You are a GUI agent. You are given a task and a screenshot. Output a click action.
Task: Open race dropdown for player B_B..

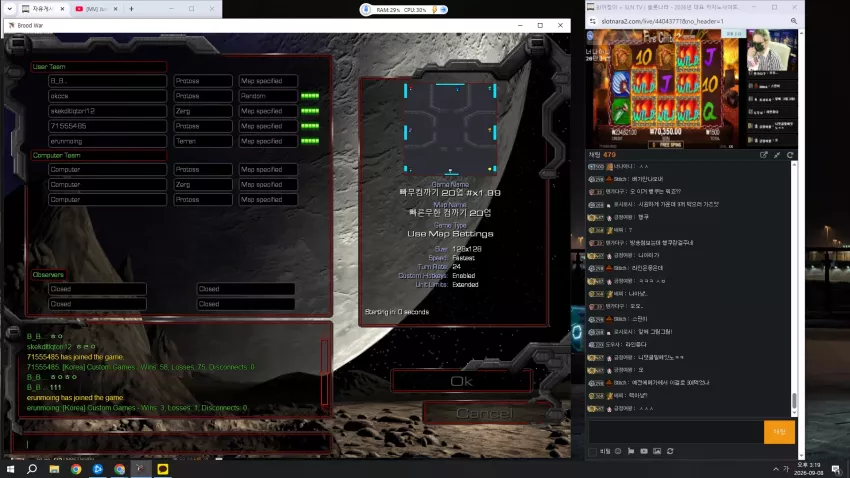pyautogui.click(x=203, y=81)
